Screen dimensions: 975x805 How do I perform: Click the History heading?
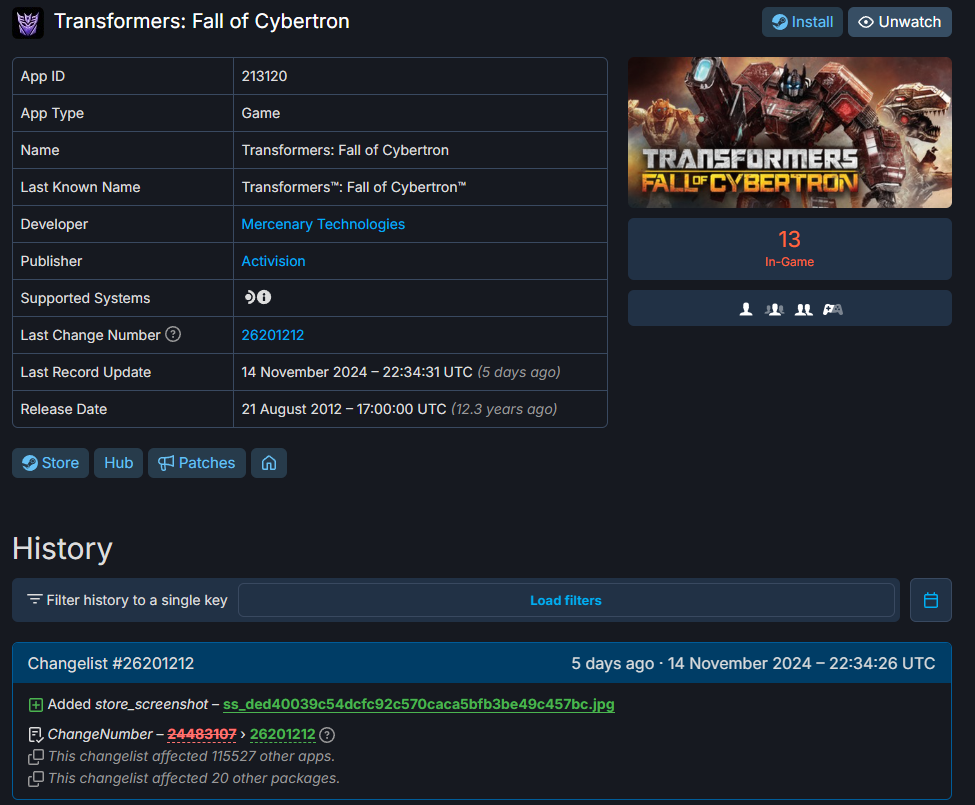[62, 548]
